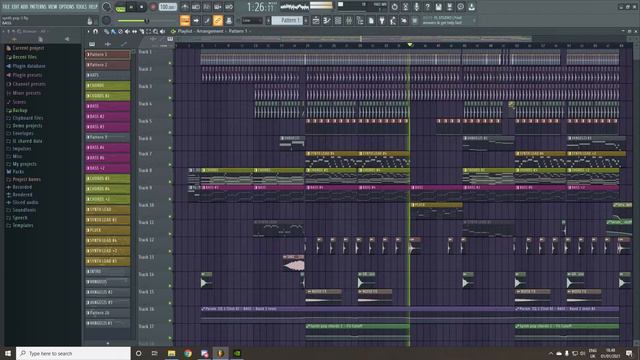The image size is (640, 360).
Task: Select the playlist Paint brush tool
Action: pyautogui.click(x=113, y=31)
